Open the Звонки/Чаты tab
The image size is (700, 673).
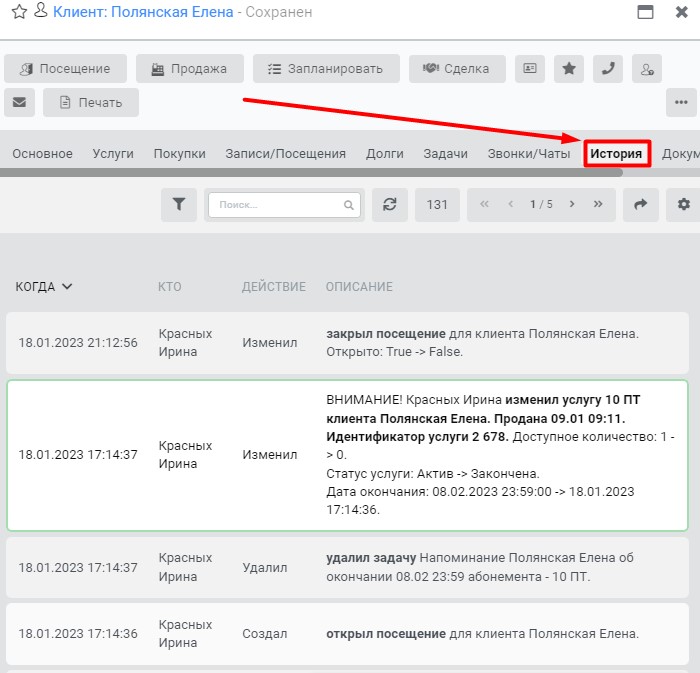click(529, 154)
